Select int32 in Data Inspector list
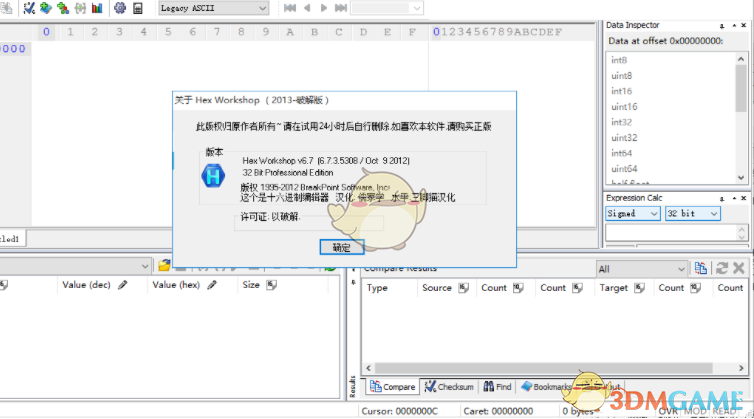754x419 pixels. [621, 122]
